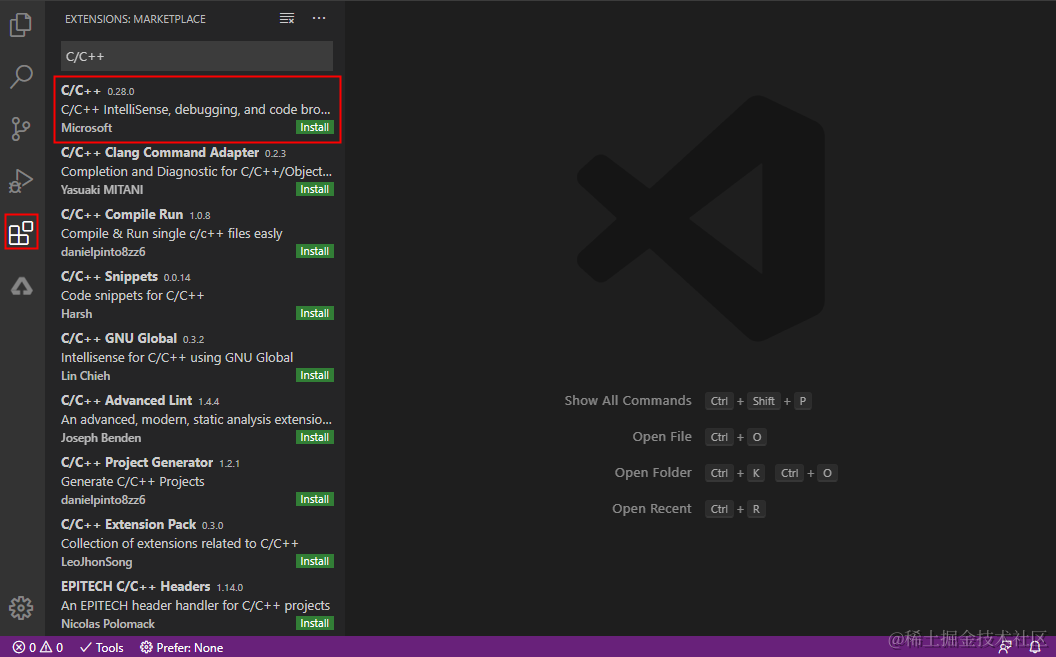Screen dimensions: 1056x657
Task: Open the Extensions view icon
Action: pos(21,232)
